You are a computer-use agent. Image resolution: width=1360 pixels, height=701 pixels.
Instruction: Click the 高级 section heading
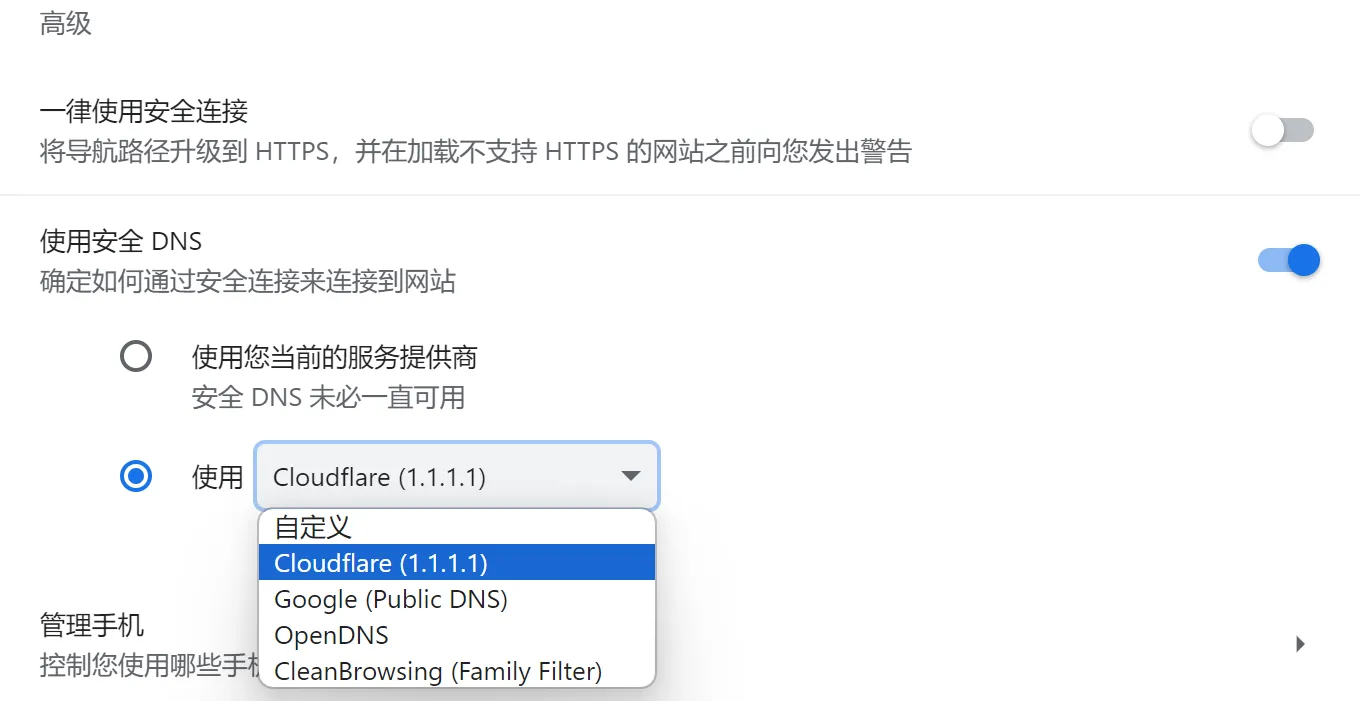(66, 24)
